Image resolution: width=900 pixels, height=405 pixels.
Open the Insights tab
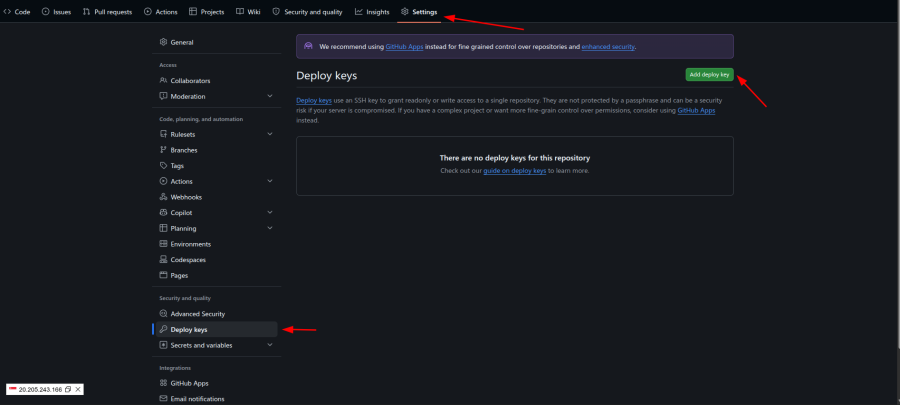(372, 11)
